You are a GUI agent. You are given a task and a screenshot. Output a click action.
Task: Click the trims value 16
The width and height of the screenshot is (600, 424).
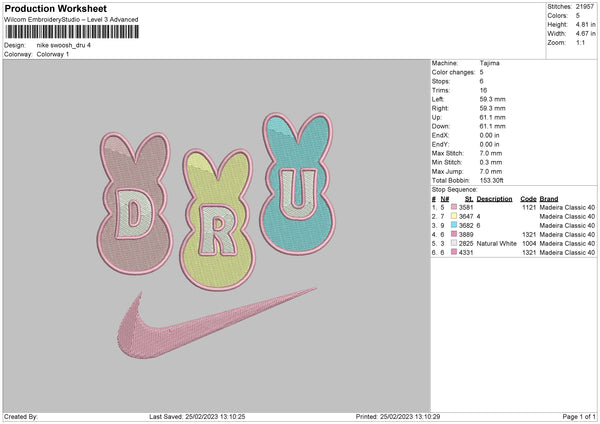point(483,90)
